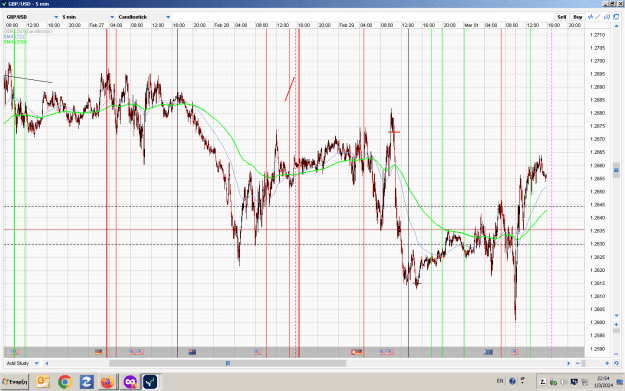Open the Windows Start button
Image resolution: width=625 pixels, height=391 pixels.
coord(15,382)
